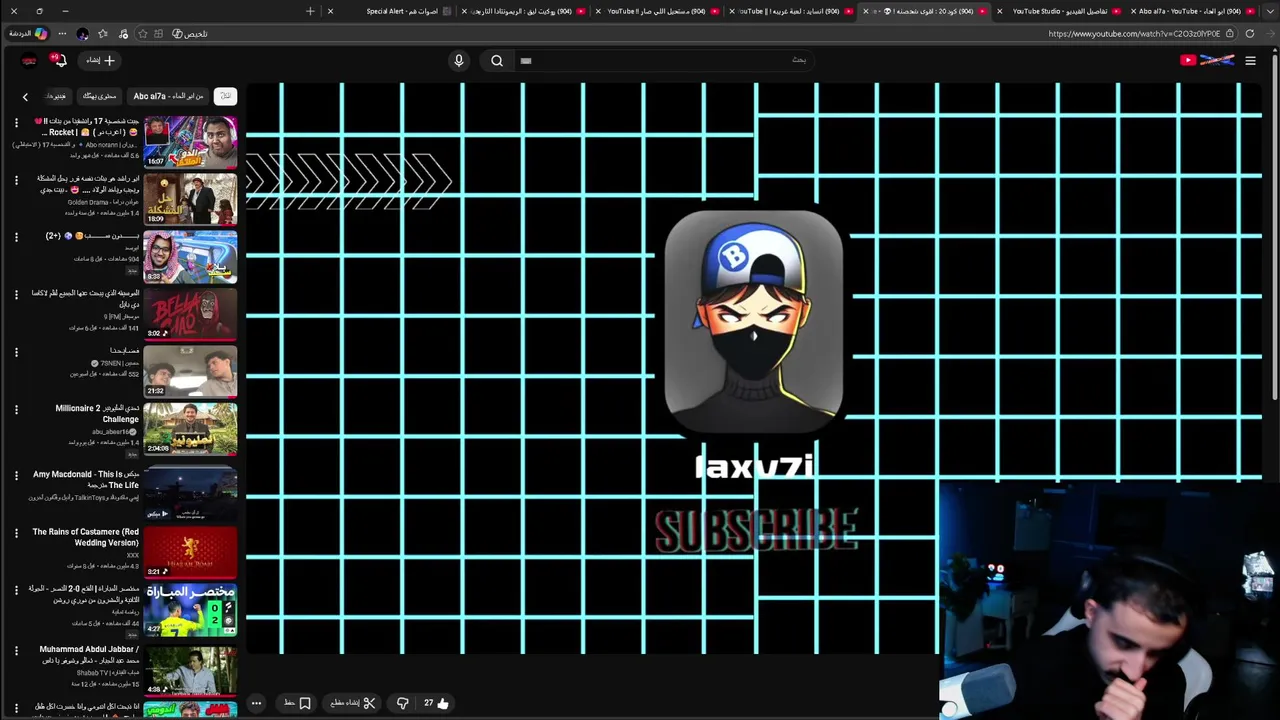The width and height of the screenshot is (1280, 720).
Task: Save the video with bookmark icon
Action: coord(297,703)
